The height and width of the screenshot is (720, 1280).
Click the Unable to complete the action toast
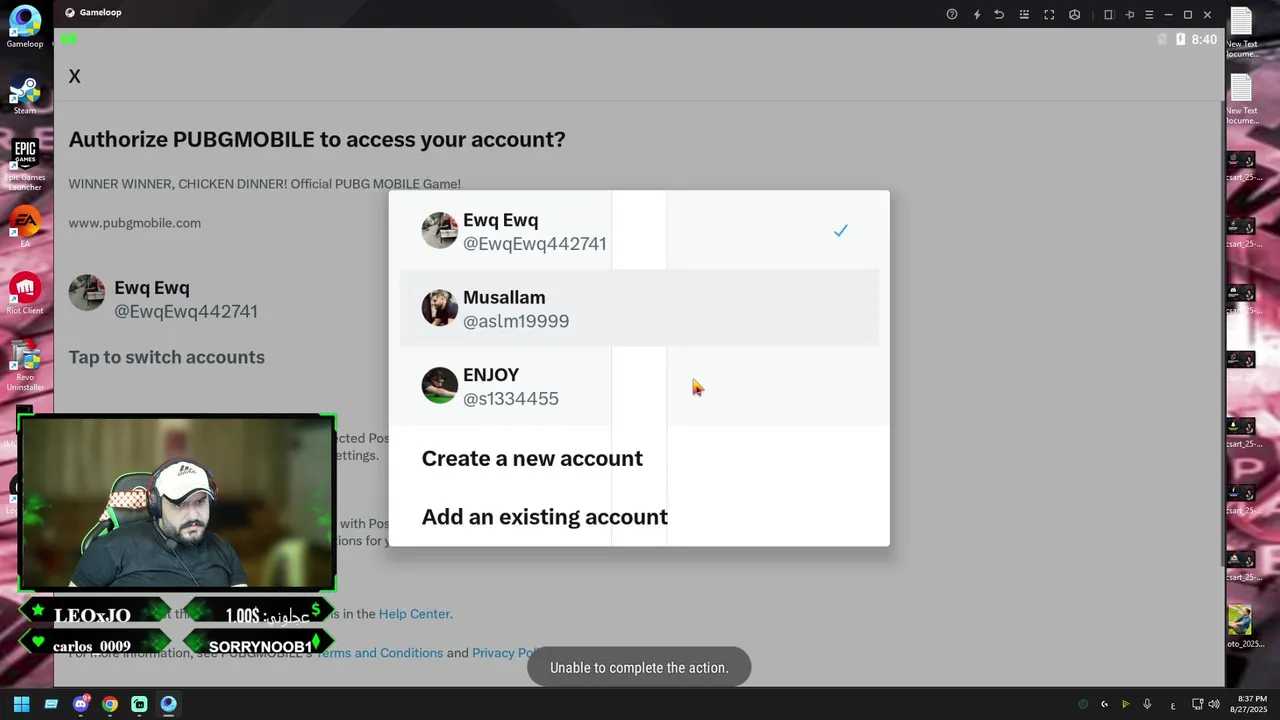click(x=639, y=667)
